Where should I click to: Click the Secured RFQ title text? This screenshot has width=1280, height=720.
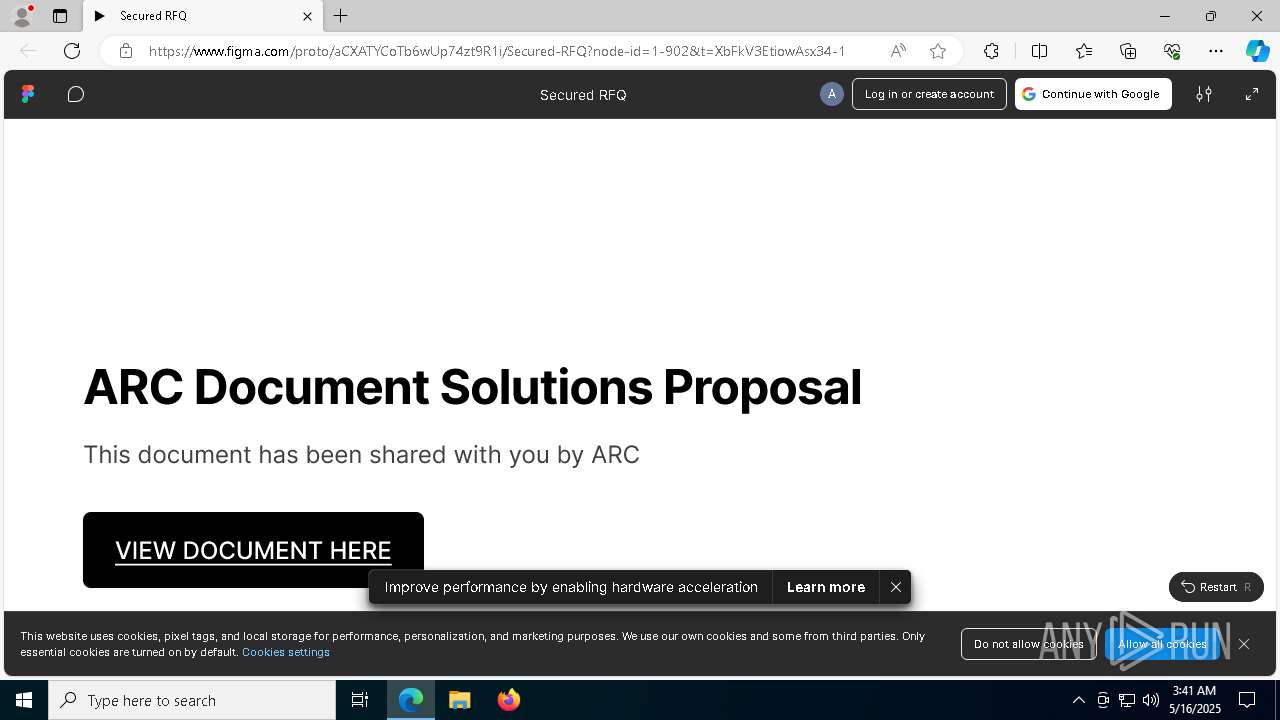[583, 95]
